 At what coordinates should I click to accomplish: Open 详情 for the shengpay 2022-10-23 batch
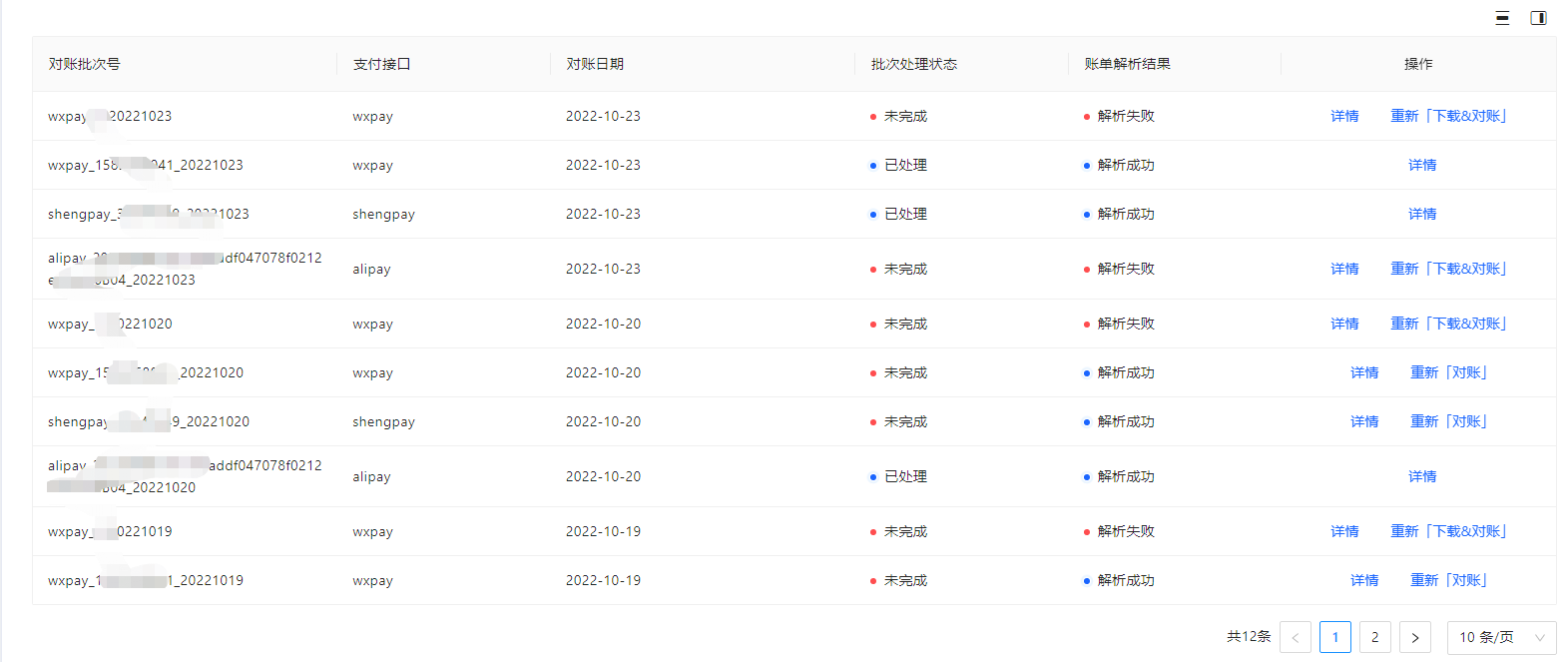[x=1421, y=214]
